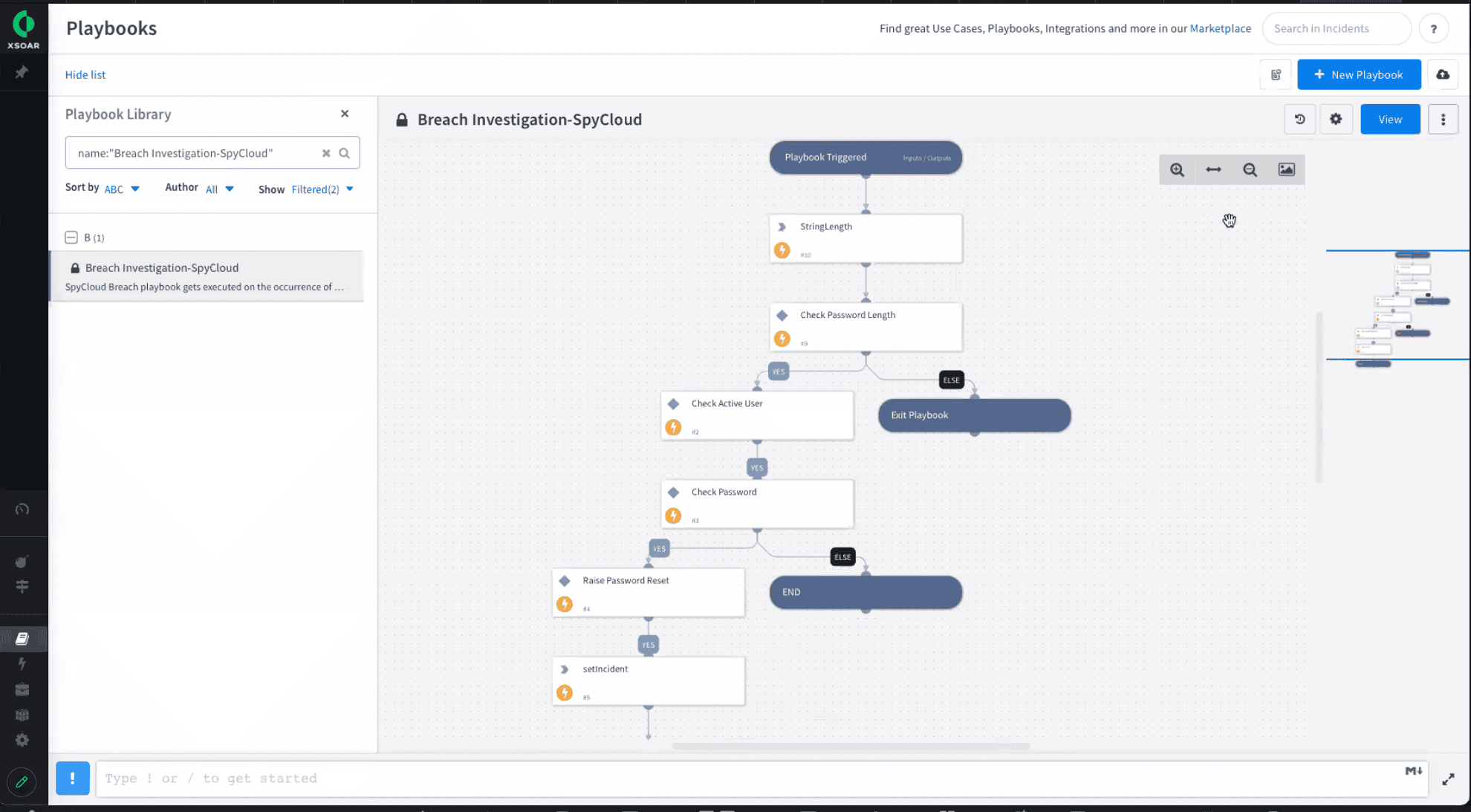Zoom out of the playbook canvas
1471x812 pixels.
[x=1250, y=169]
